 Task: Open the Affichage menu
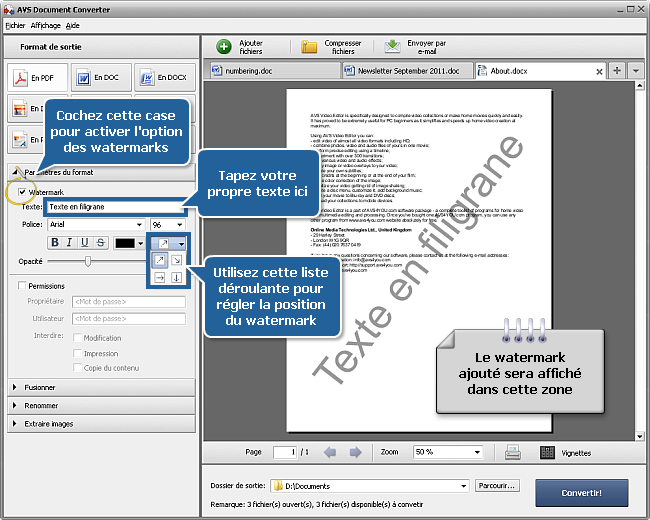(46, 25)
